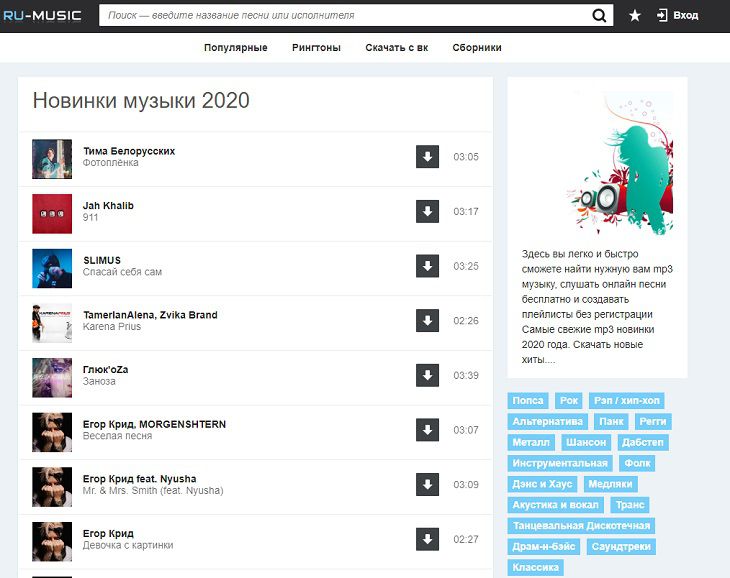Download SLIMUS Спасай себя сам
Viewport: 730px width, 578px height.
pyautogui.click(x=427, y=266)
